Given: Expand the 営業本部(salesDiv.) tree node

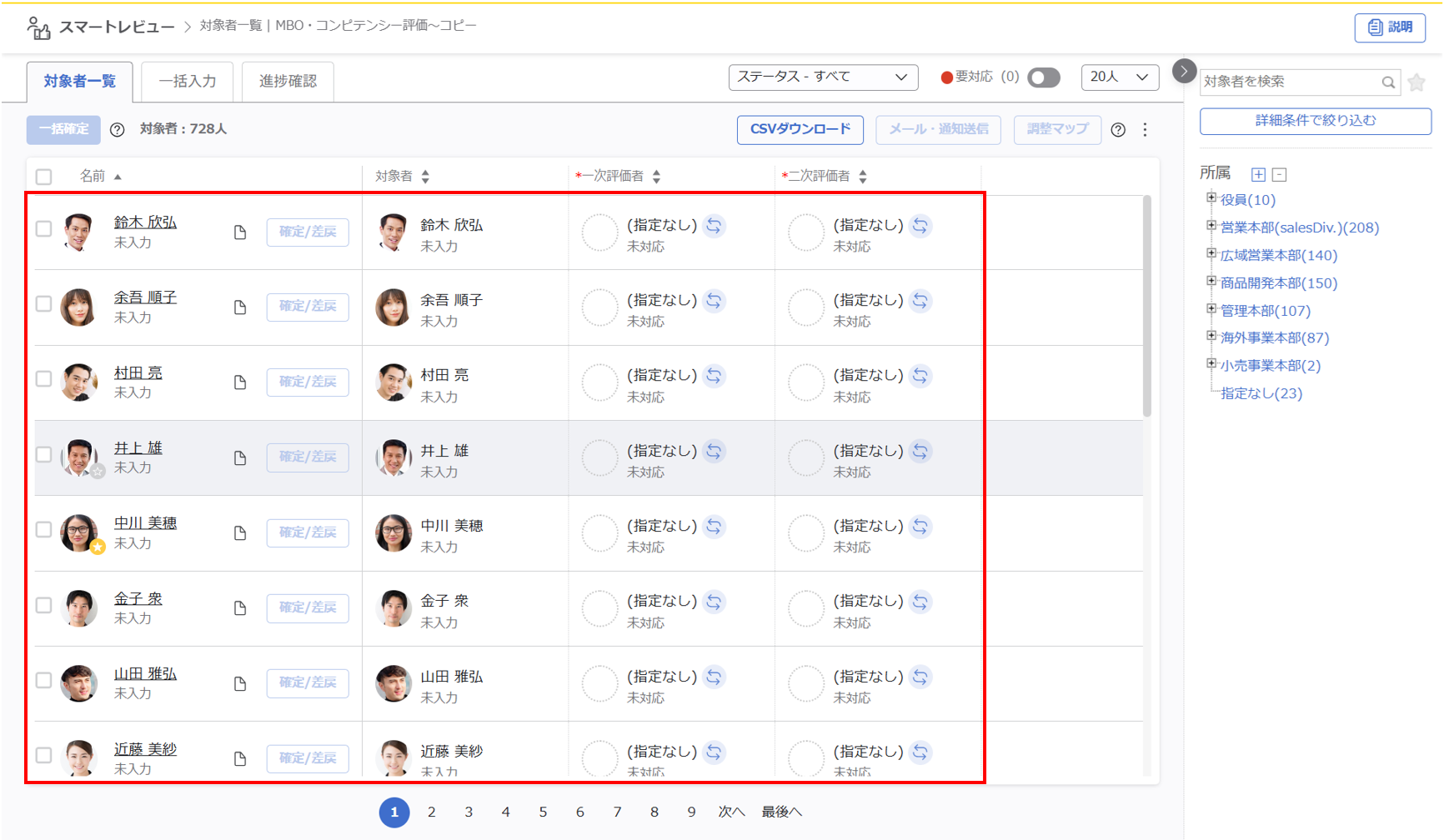Looking at the screenshot, I should point(1211,226).
